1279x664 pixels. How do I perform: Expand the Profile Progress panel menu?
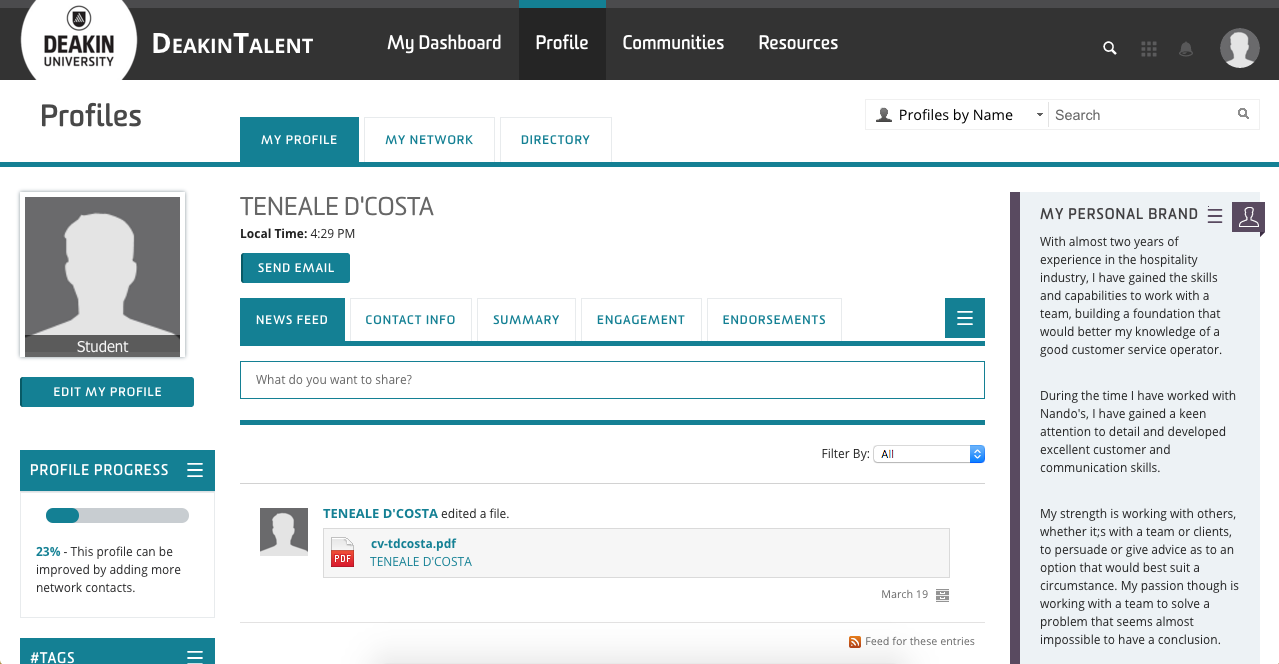point(195,470)
